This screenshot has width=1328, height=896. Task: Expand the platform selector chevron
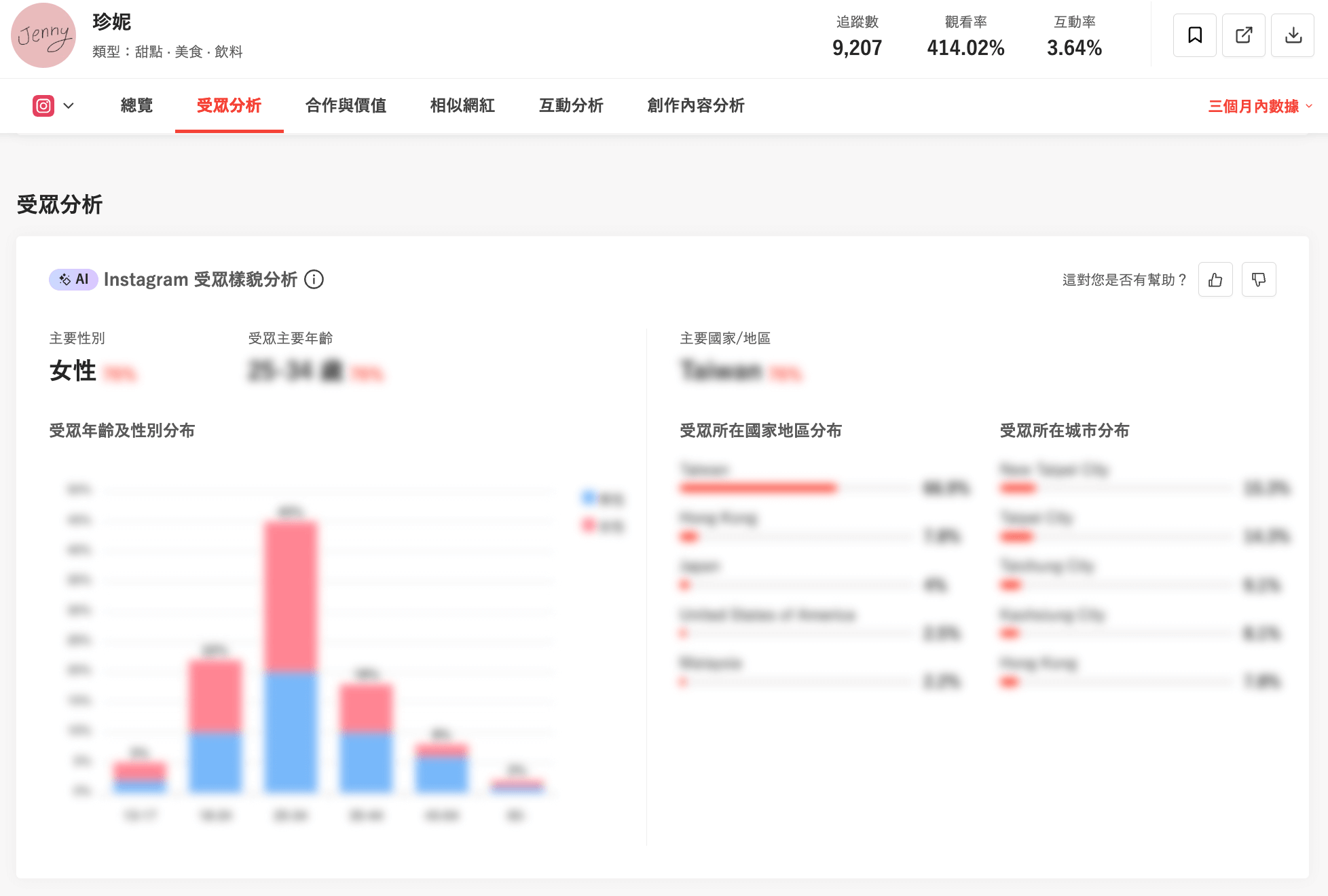click(69, 106)
